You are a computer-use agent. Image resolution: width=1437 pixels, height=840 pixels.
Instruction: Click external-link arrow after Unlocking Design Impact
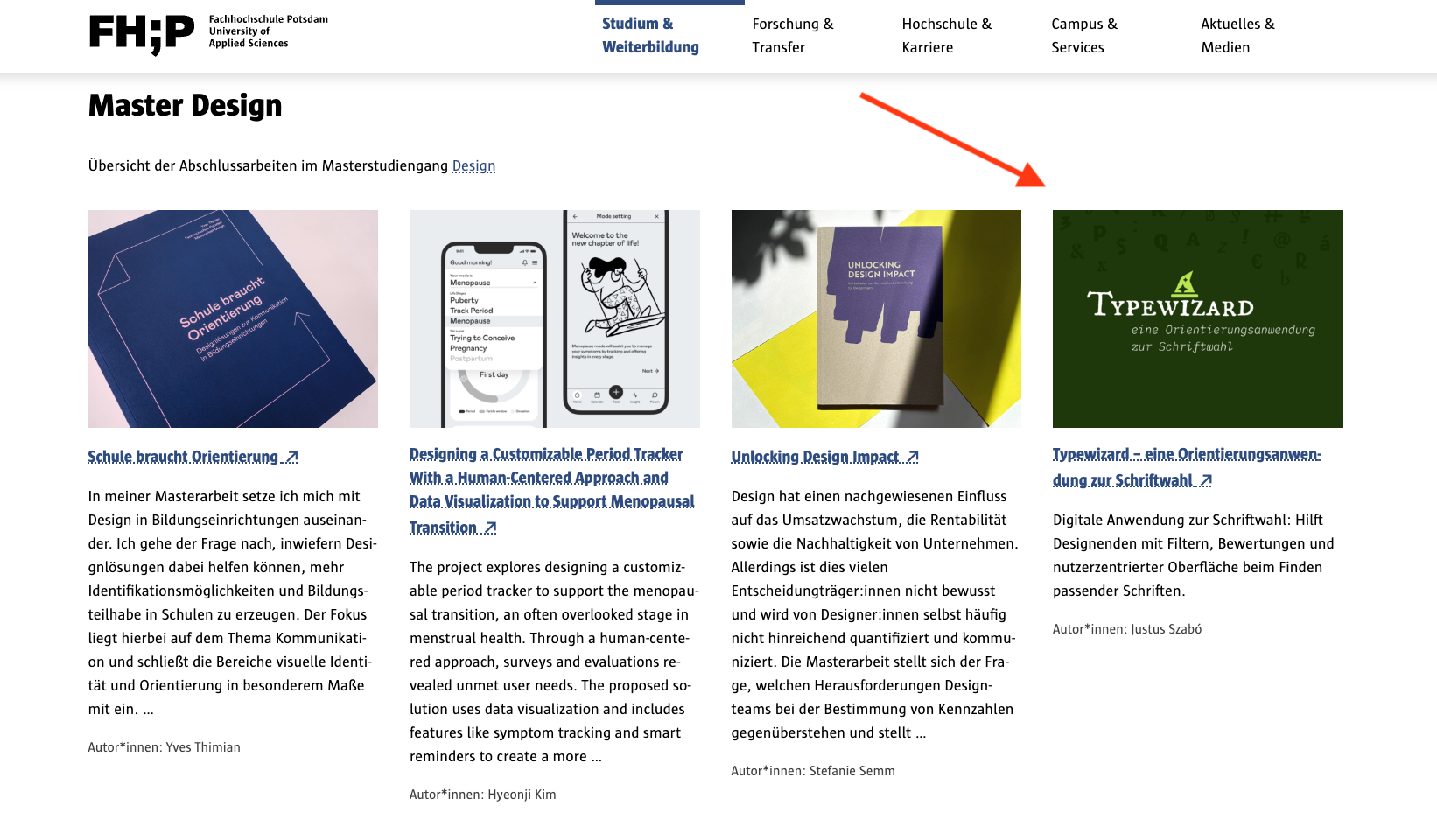(913, 457)
